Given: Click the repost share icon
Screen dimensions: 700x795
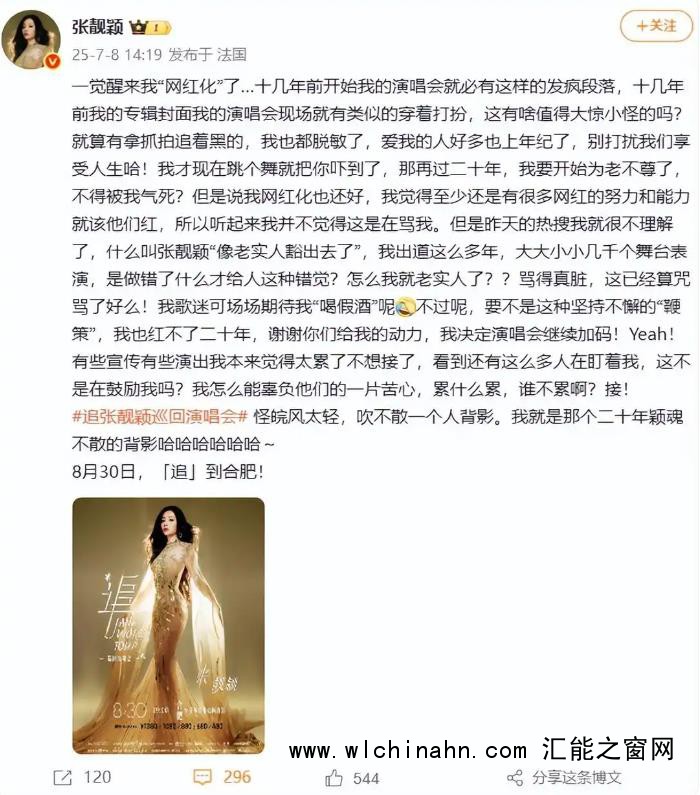Looking at the screenshot, I should [x=63, y=777].
